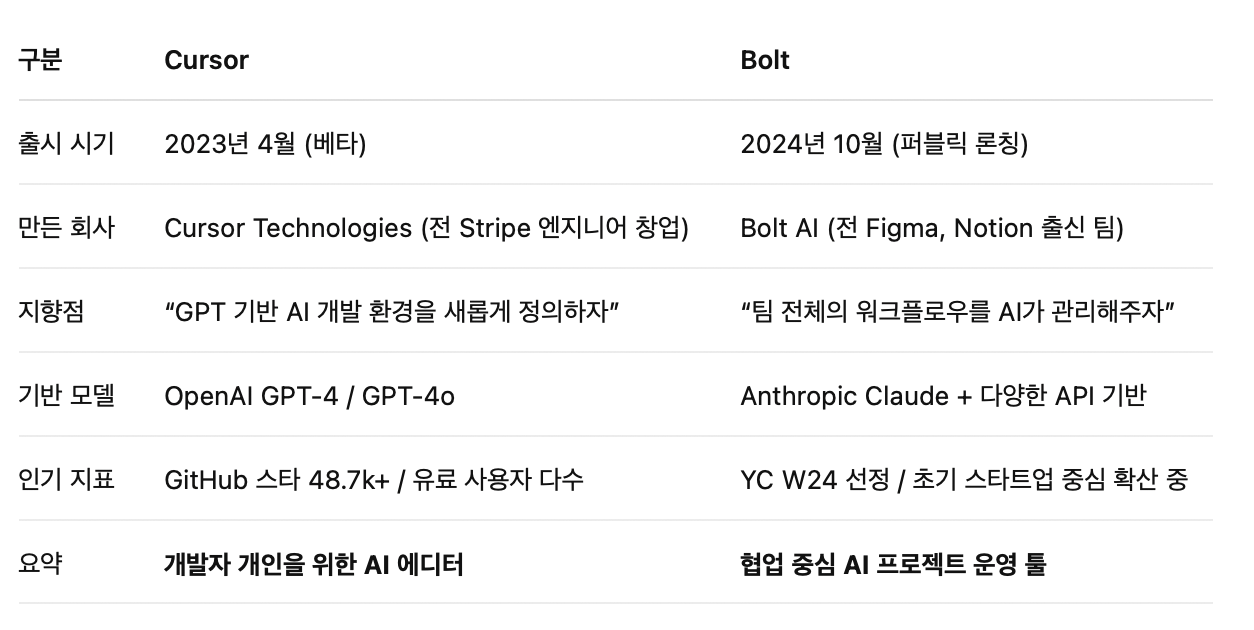Select the 만든 회사 row label
The image size is (1254, 630).
[x=66, y=228]
